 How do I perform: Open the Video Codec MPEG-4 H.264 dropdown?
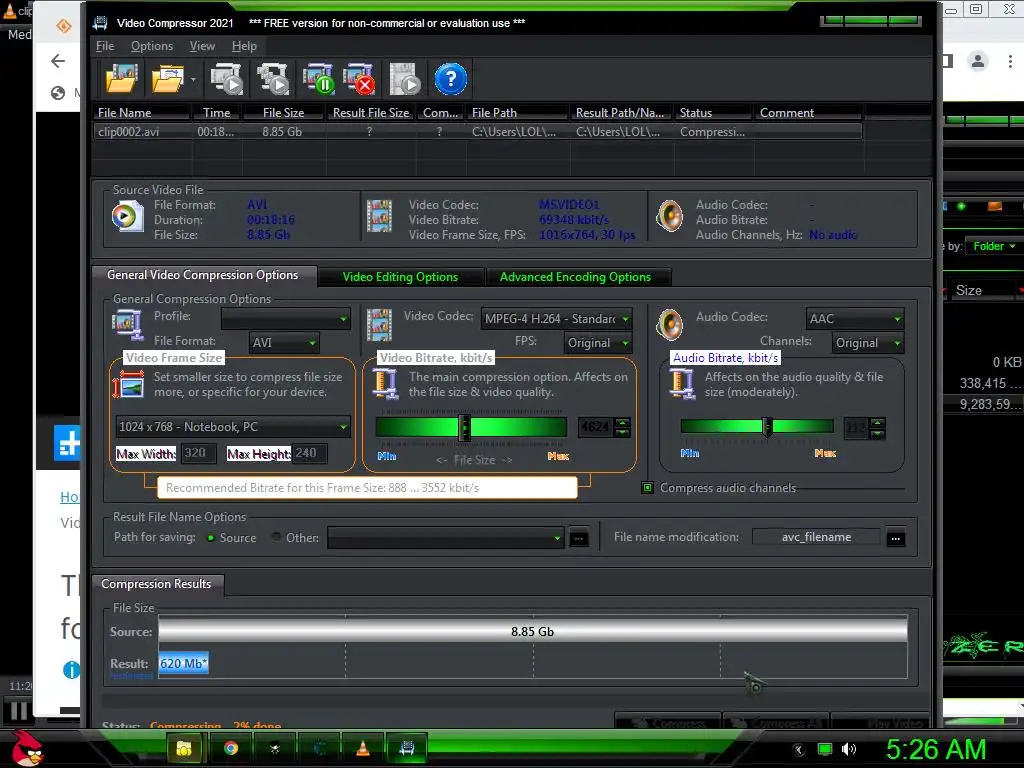pos(556,319)
